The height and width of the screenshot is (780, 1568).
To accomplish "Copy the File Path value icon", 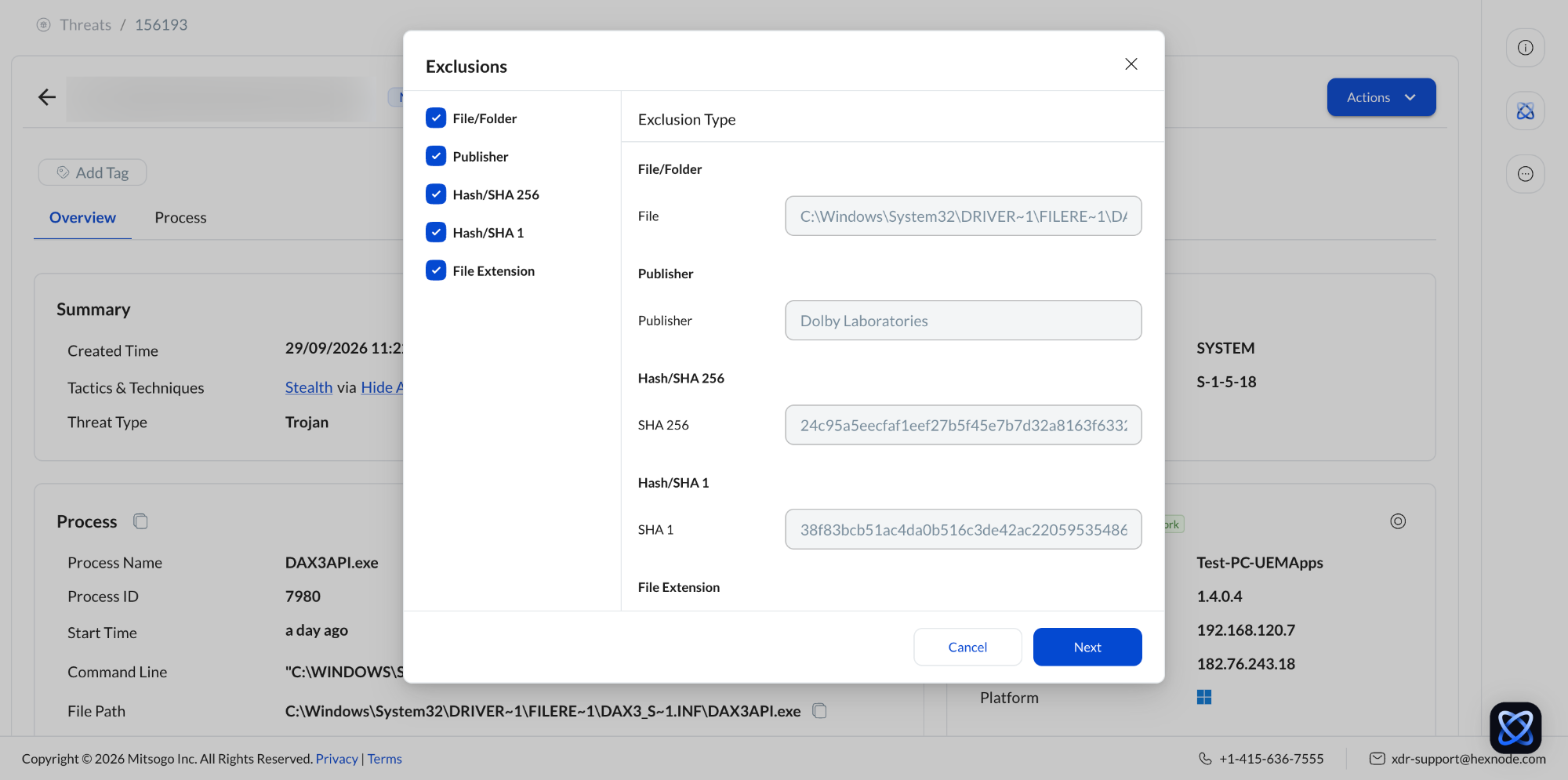I will (819, 711).
